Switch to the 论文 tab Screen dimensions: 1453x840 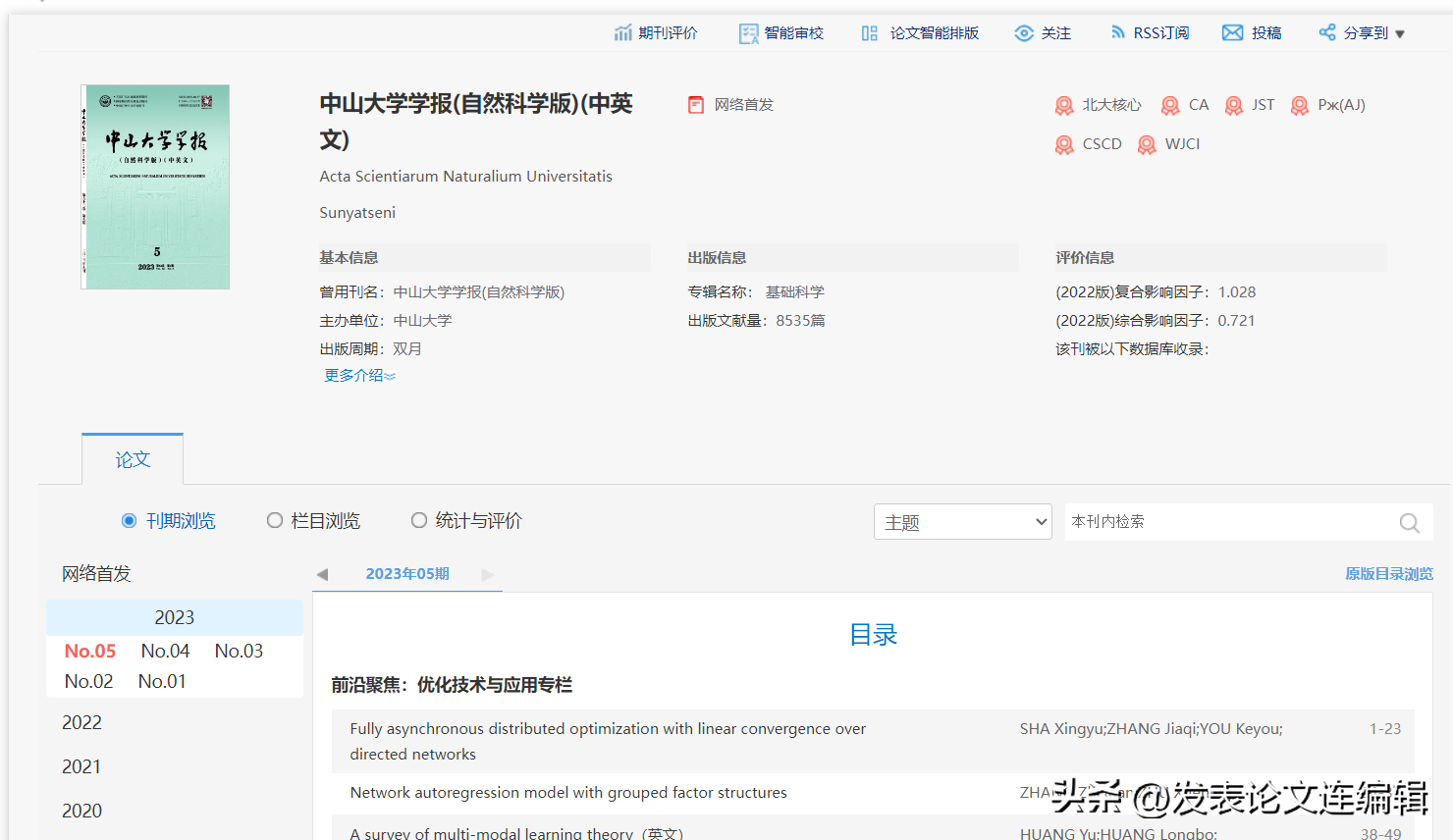click(133, 459)
